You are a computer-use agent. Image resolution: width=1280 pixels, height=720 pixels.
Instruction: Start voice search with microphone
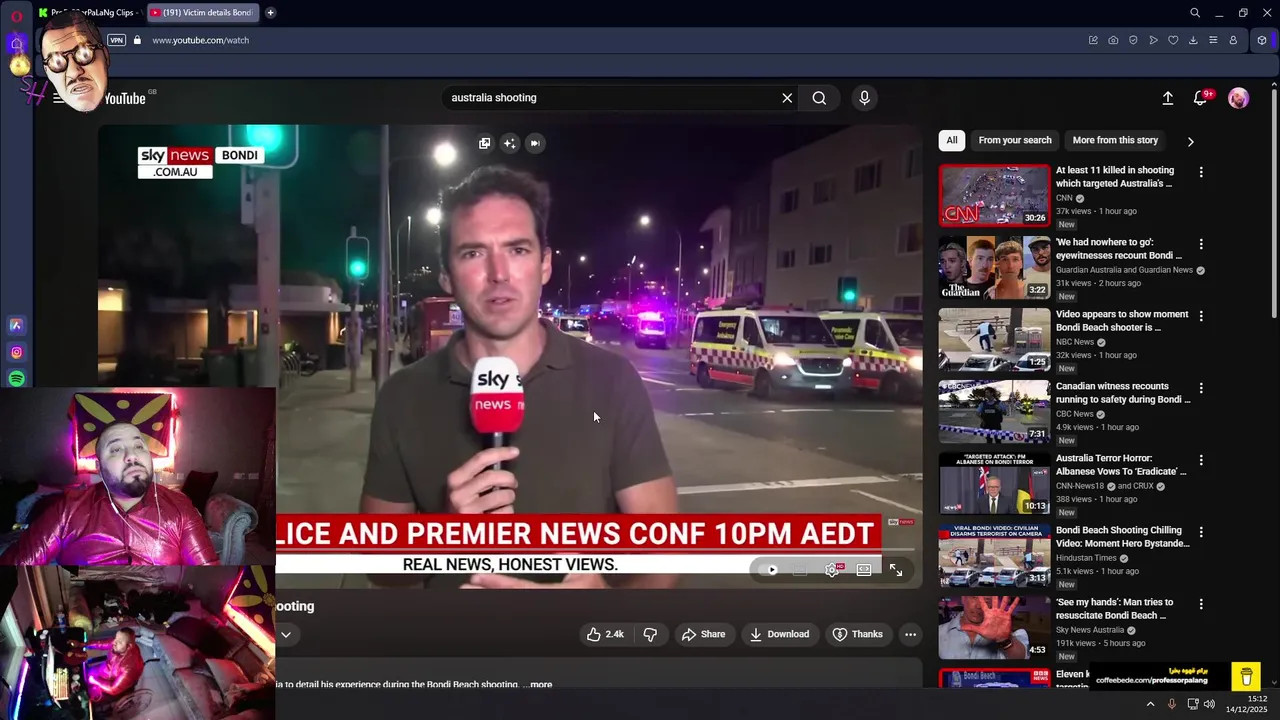pos(865,98)
